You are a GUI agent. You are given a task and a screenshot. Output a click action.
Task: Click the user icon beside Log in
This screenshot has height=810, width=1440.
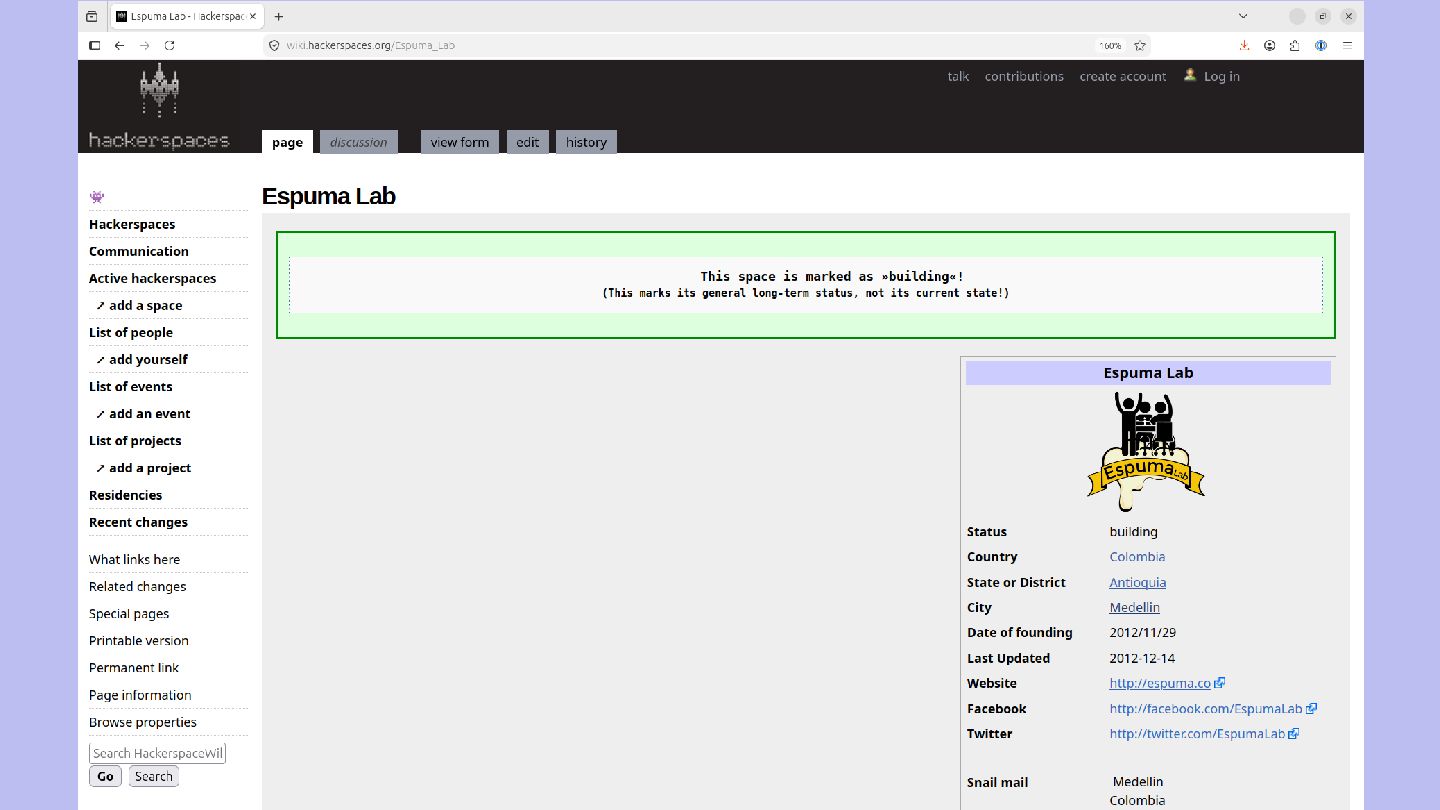pyautogui.click(x=1190, y=75)
